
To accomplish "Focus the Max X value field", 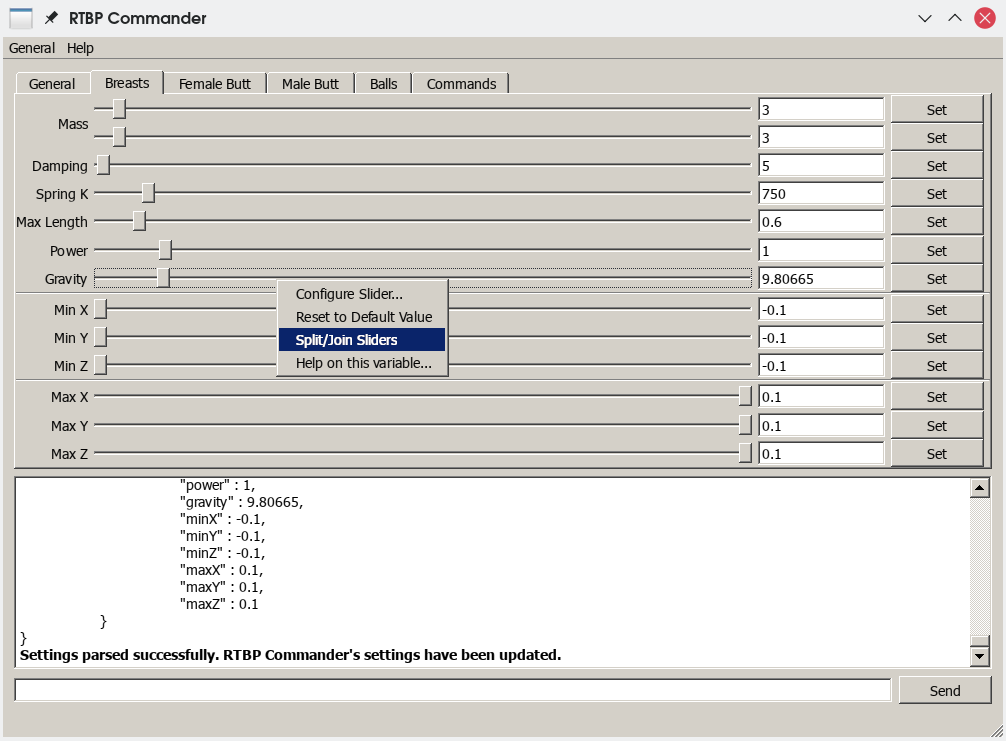I will (821, 397).
